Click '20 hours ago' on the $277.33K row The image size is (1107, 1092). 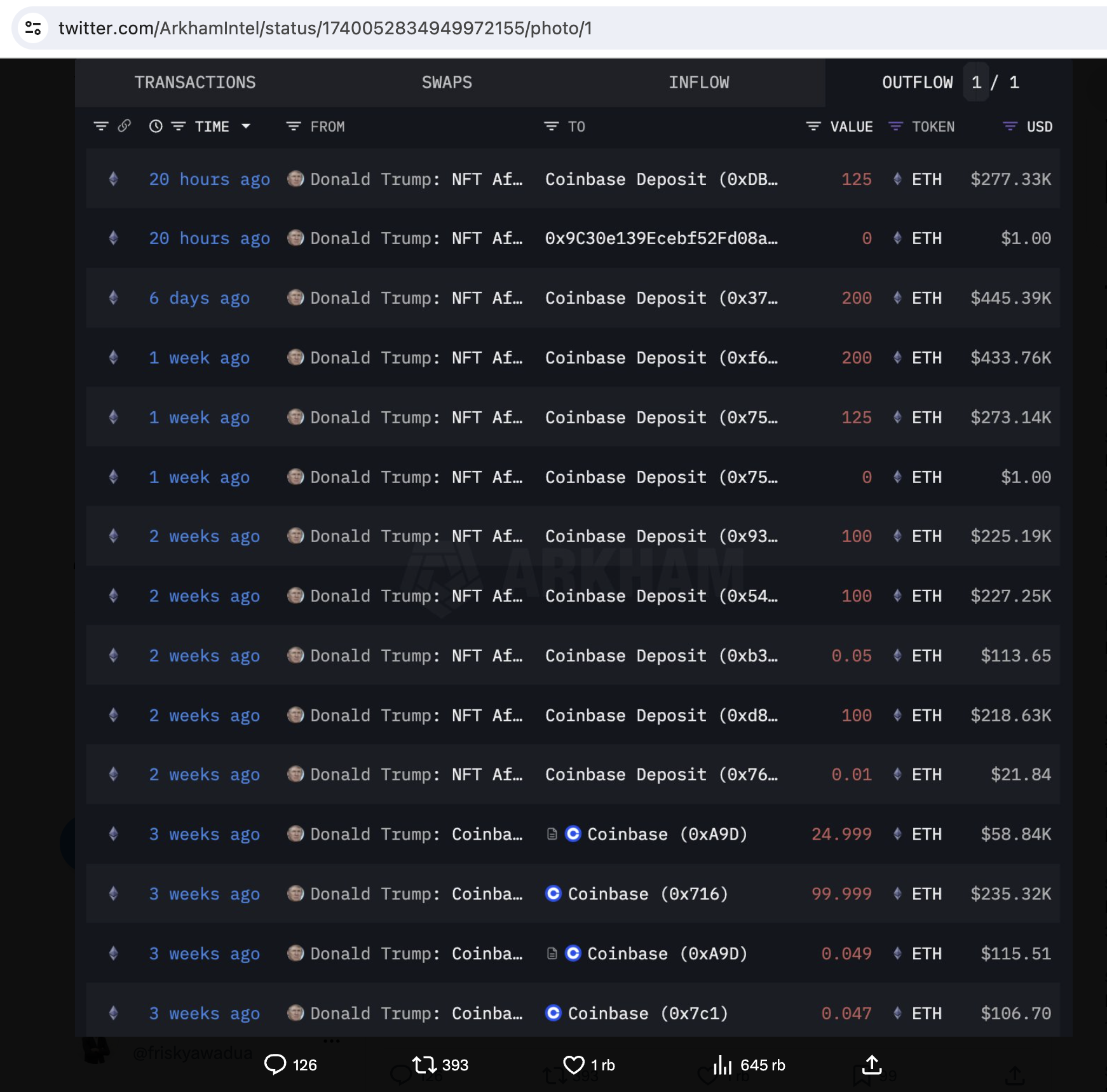(210, 179)
